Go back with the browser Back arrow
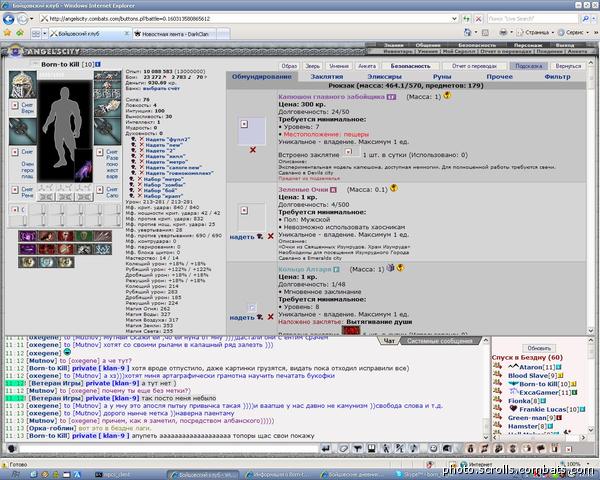The height and width of the screenshot is (480, 600). [x=8, y=19]
